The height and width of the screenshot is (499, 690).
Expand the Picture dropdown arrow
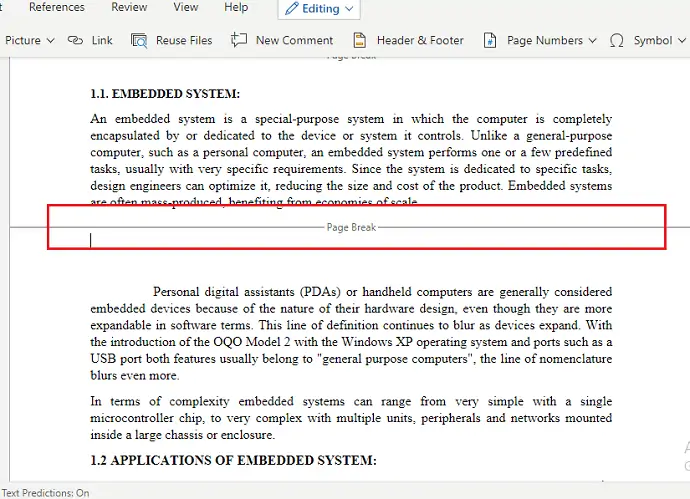tap(51, 40)
